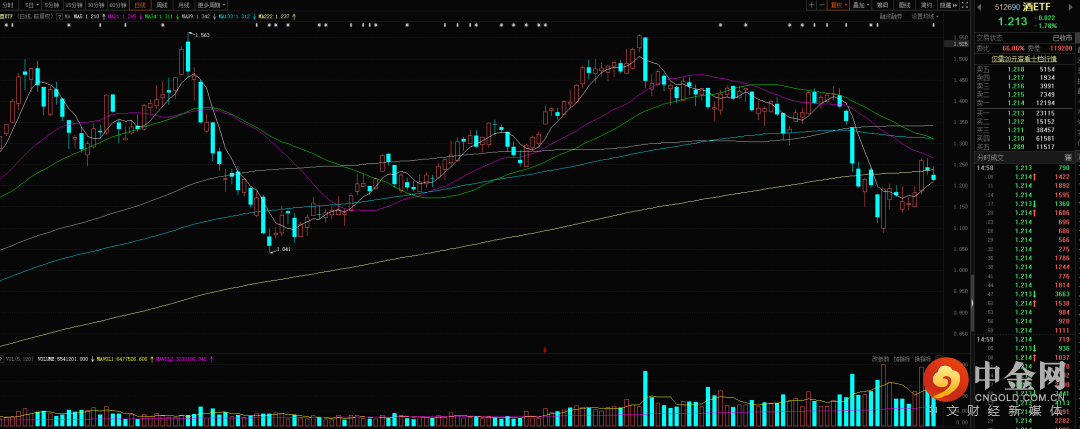Open details from the 分时成交 corner icon
This screenshot has width=1080, height=429.
[x=1068, y=158]
